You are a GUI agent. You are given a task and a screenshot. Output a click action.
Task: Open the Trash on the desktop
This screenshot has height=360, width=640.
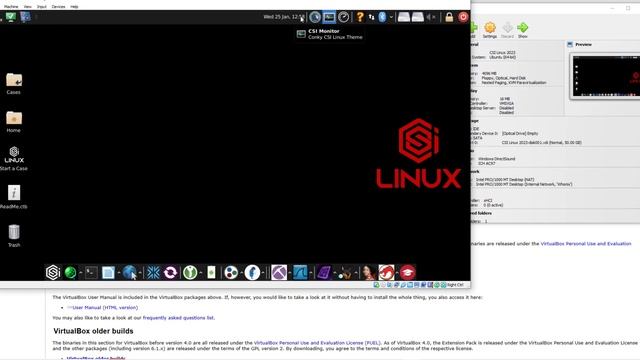coord(14,236)
